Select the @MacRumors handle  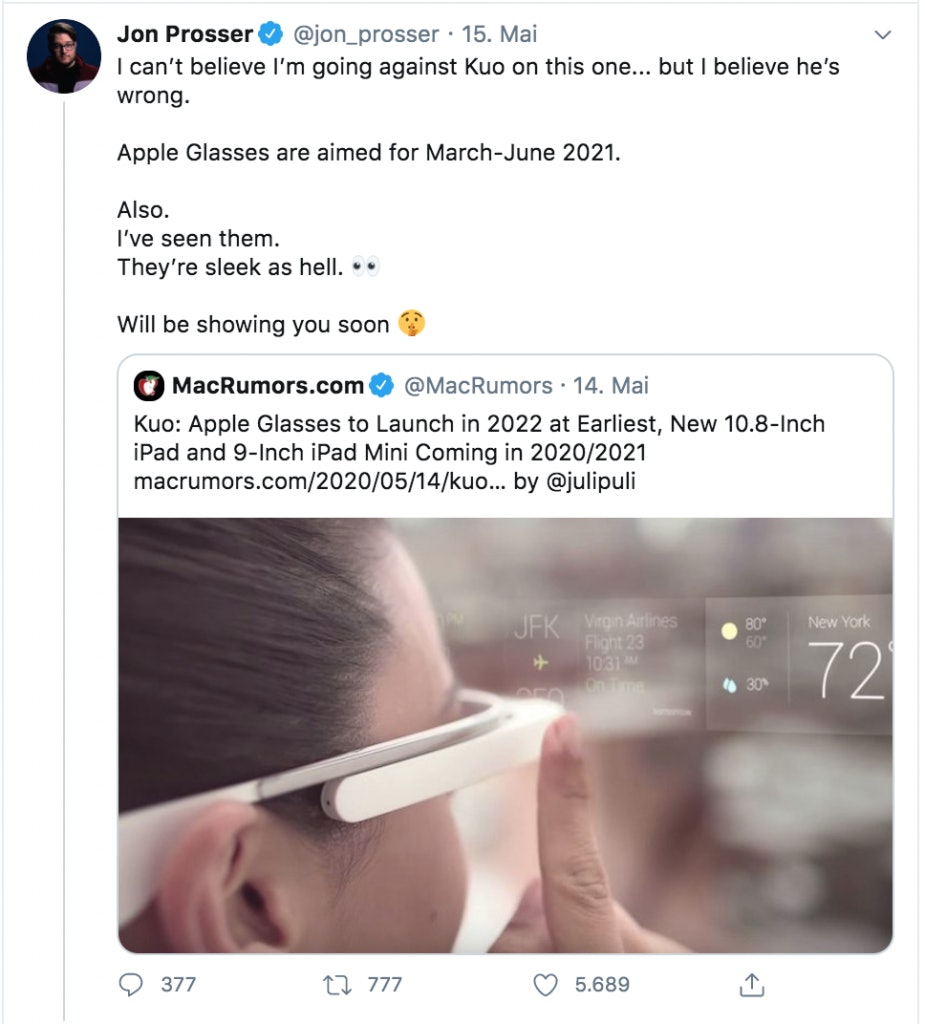pos(476,385)
